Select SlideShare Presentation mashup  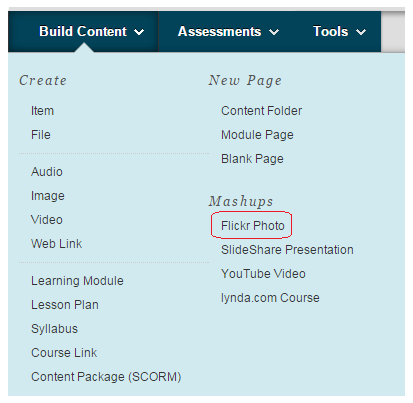(287, 250)
